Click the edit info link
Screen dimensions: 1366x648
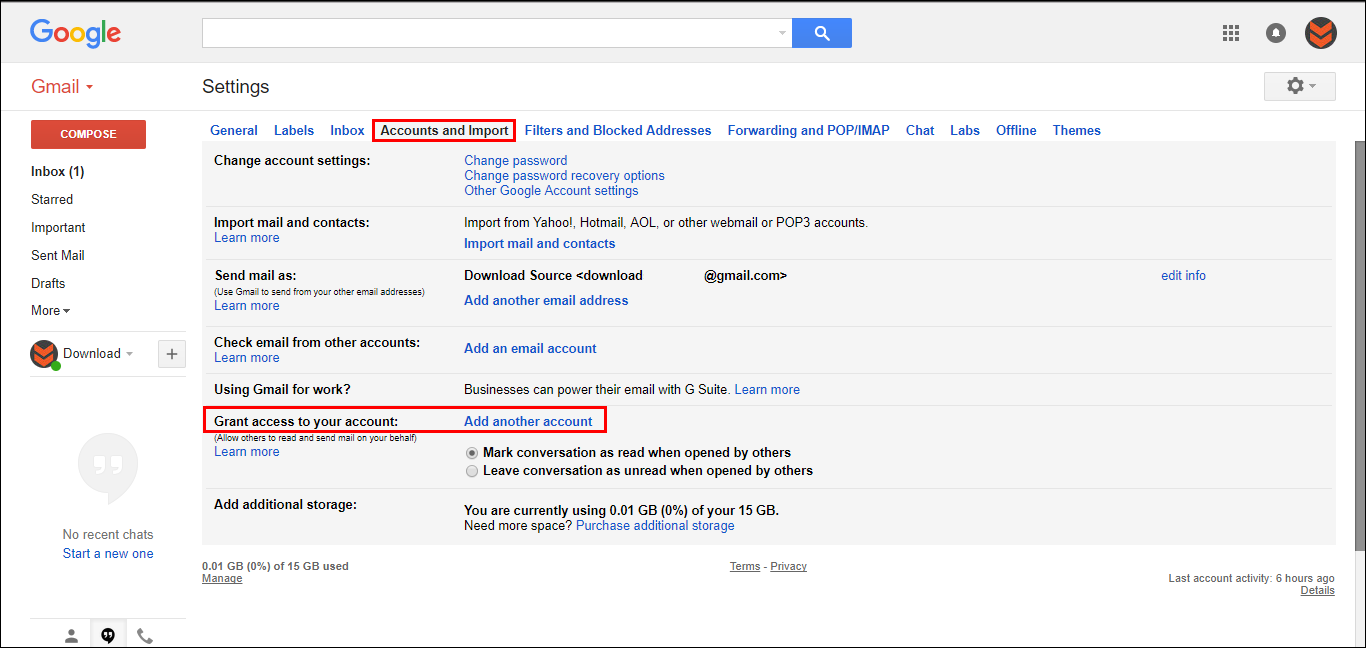click(x=1183, y=275)
